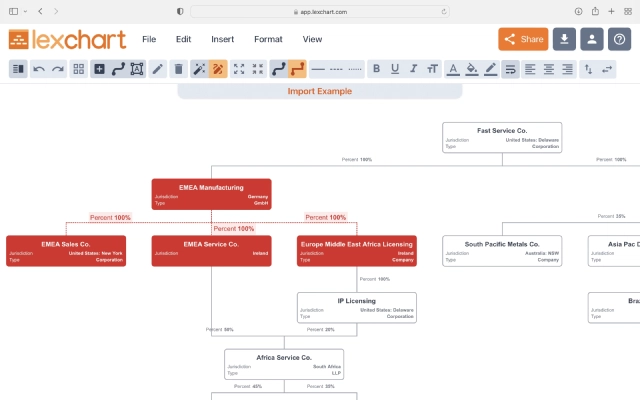The image size is (640, 400).
Task: Click the trash delete icon
Action: pyautogui.click(x=178, y=69)
